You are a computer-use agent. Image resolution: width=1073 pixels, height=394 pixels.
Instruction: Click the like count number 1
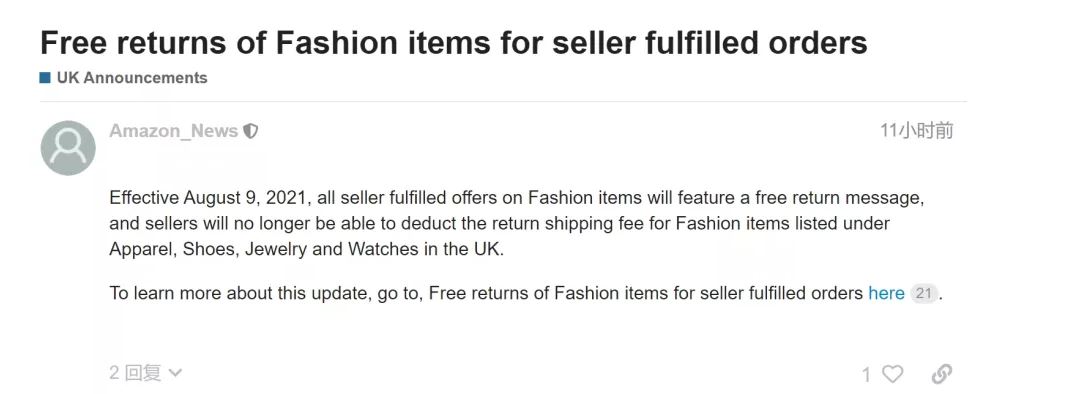coord(866,374)
